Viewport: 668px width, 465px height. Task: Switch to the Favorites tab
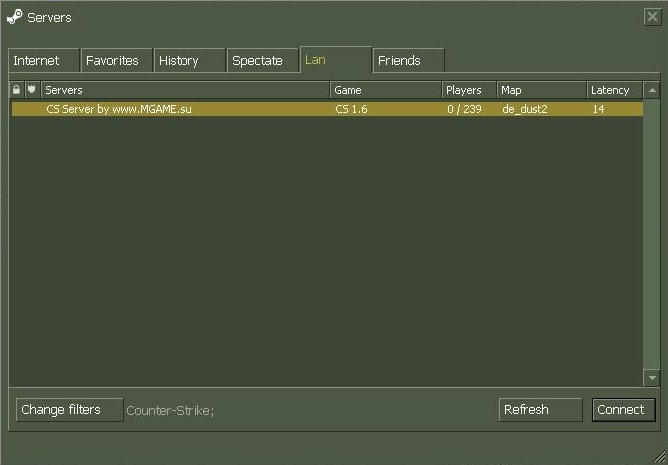tap(116, 61)
